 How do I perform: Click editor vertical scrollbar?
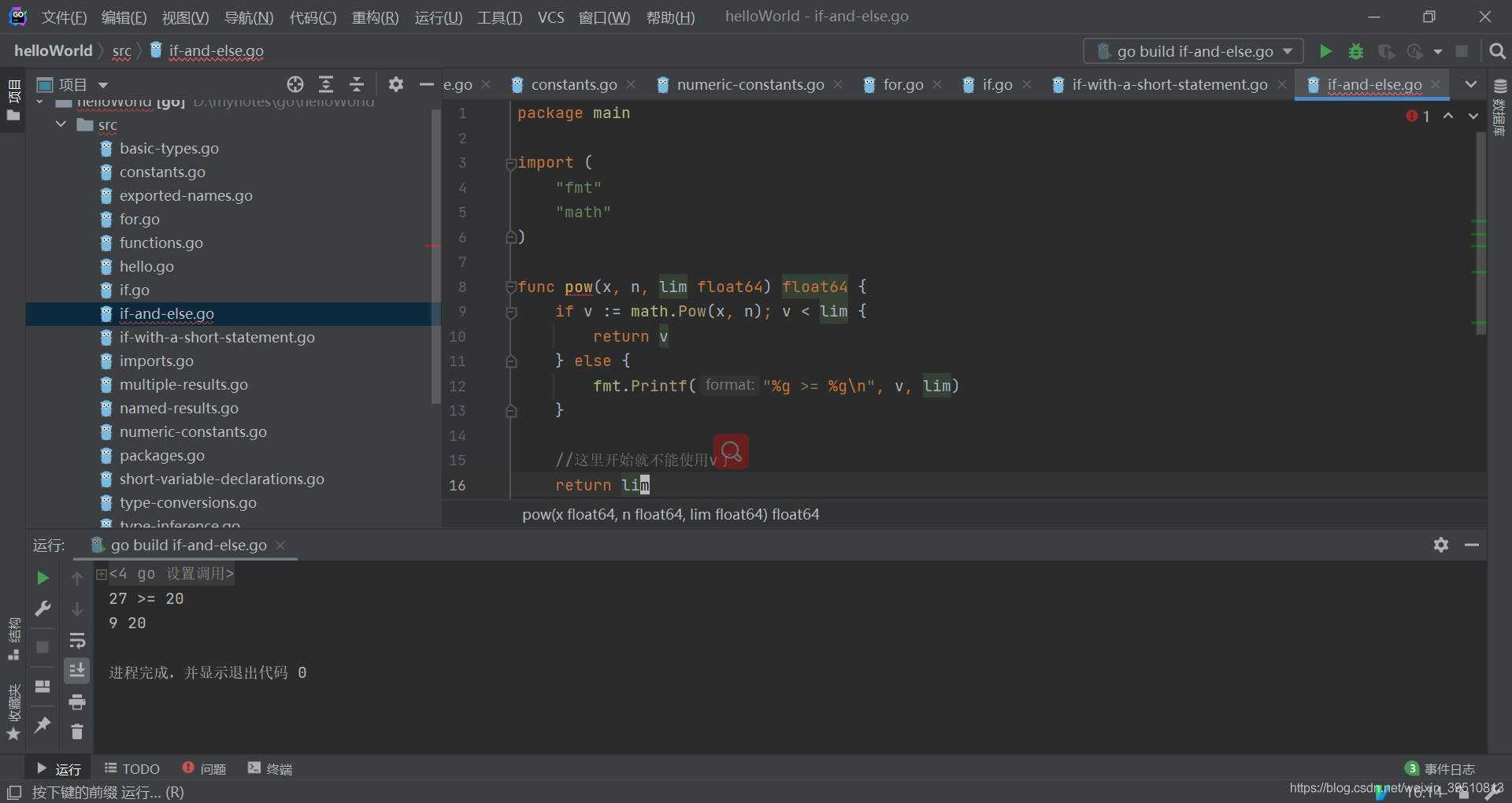(x=1480, y=232)
